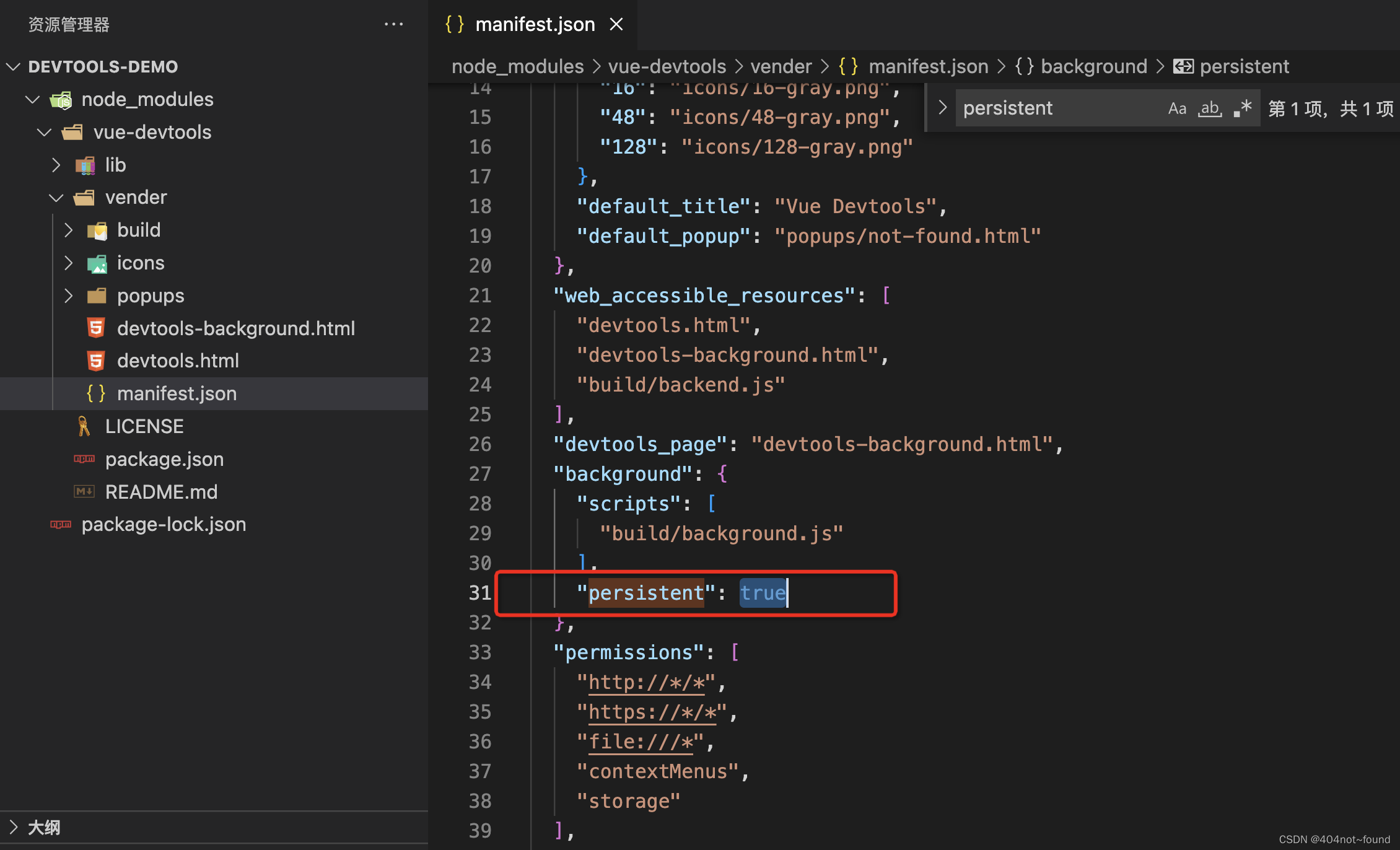Click the vue-devtools breadcrumb segment

(x=667, y=66)
